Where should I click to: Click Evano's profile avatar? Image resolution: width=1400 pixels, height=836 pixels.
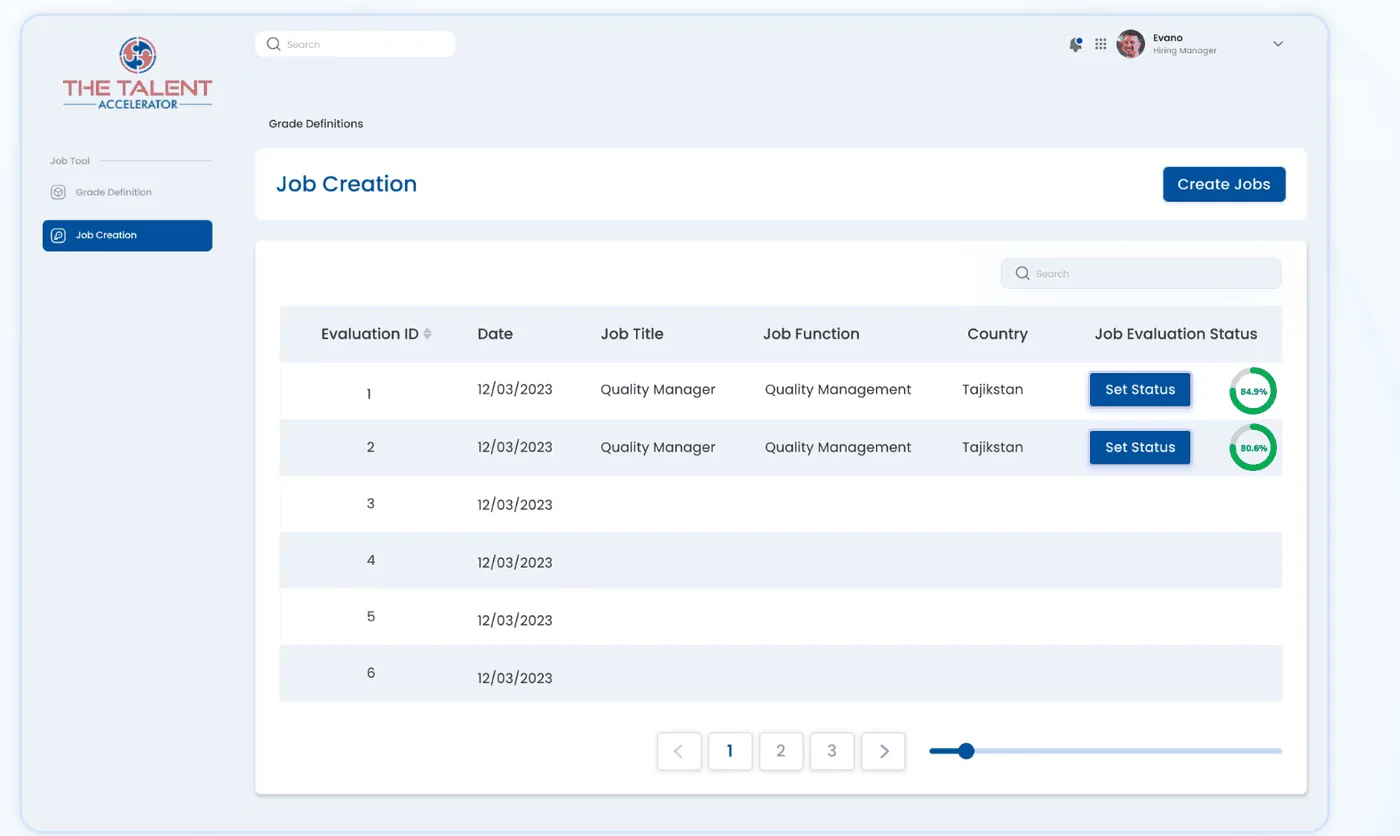coord(1130,44)
